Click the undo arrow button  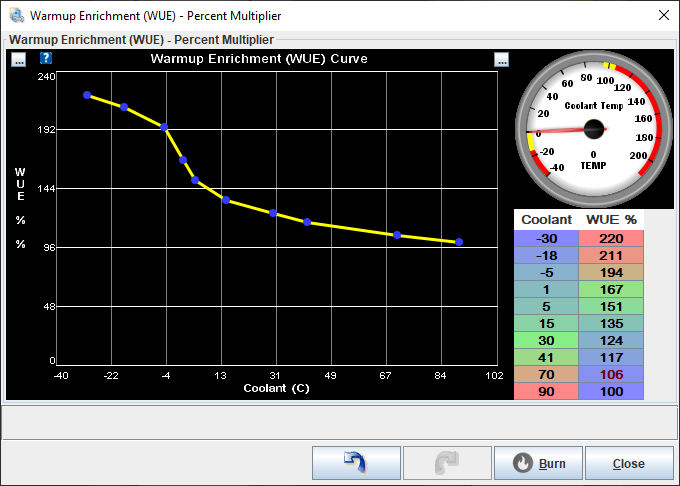pyautogui.click(x=356, y=463)
